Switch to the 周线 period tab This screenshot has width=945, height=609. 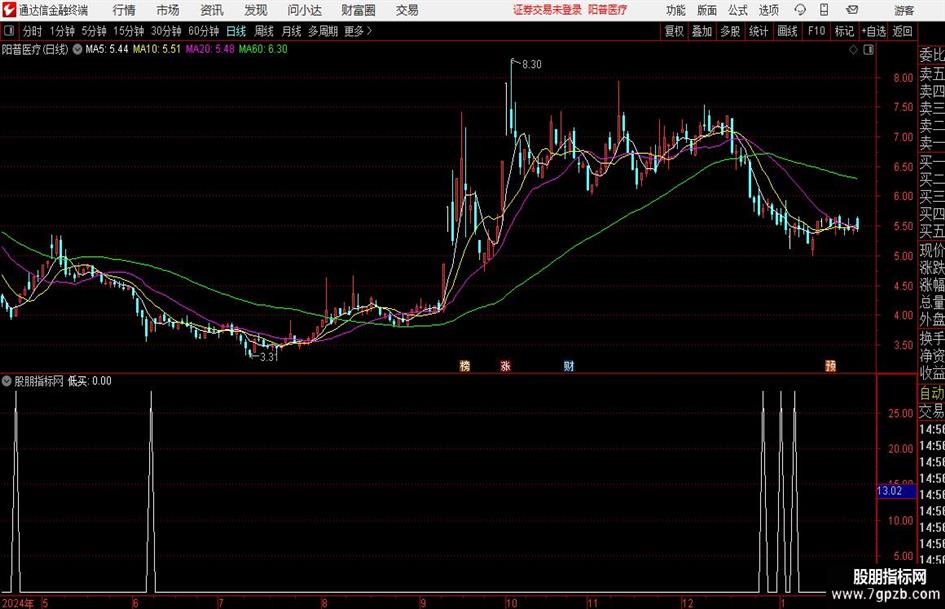[x=264, y=31]
